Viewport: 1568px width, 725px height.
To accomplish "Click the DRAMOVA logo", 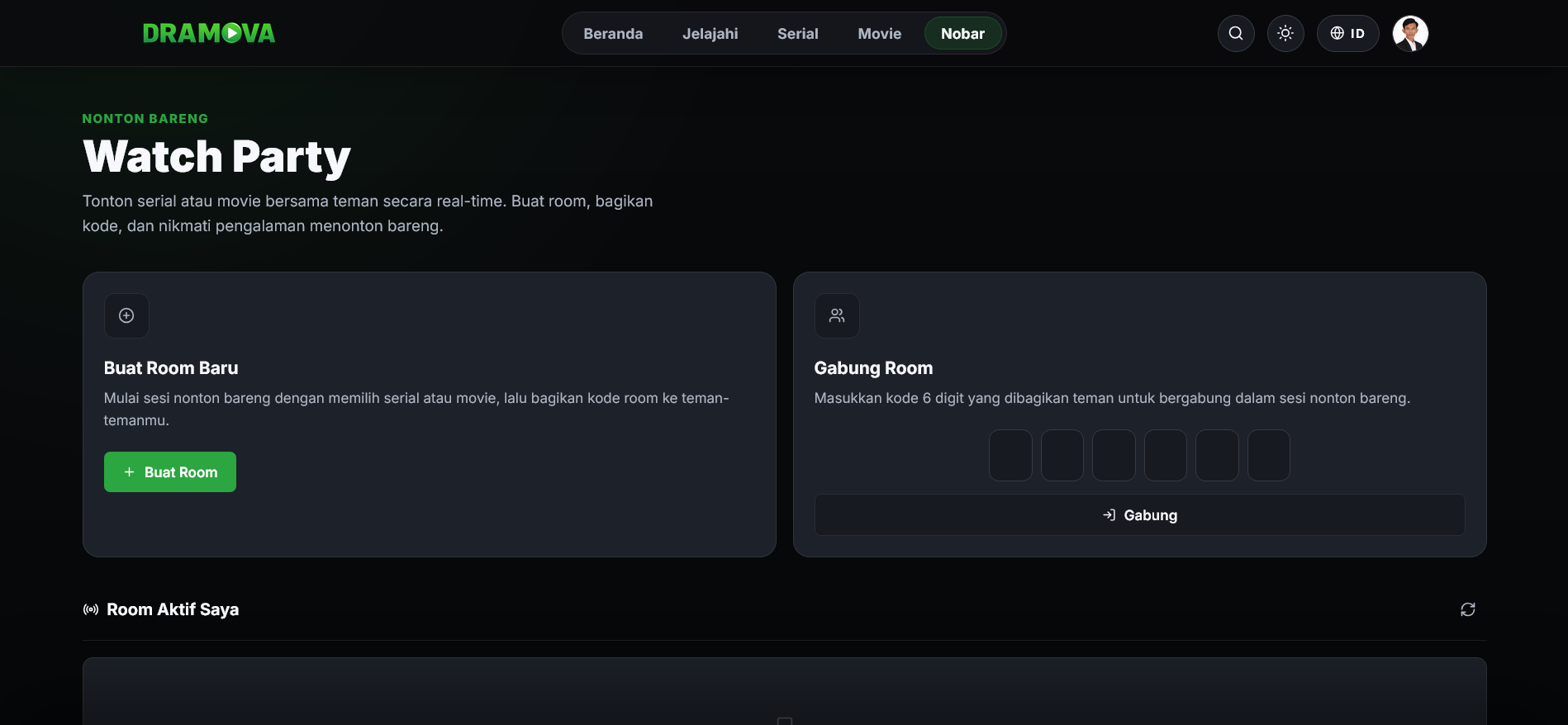I will [x=209, y=33].
